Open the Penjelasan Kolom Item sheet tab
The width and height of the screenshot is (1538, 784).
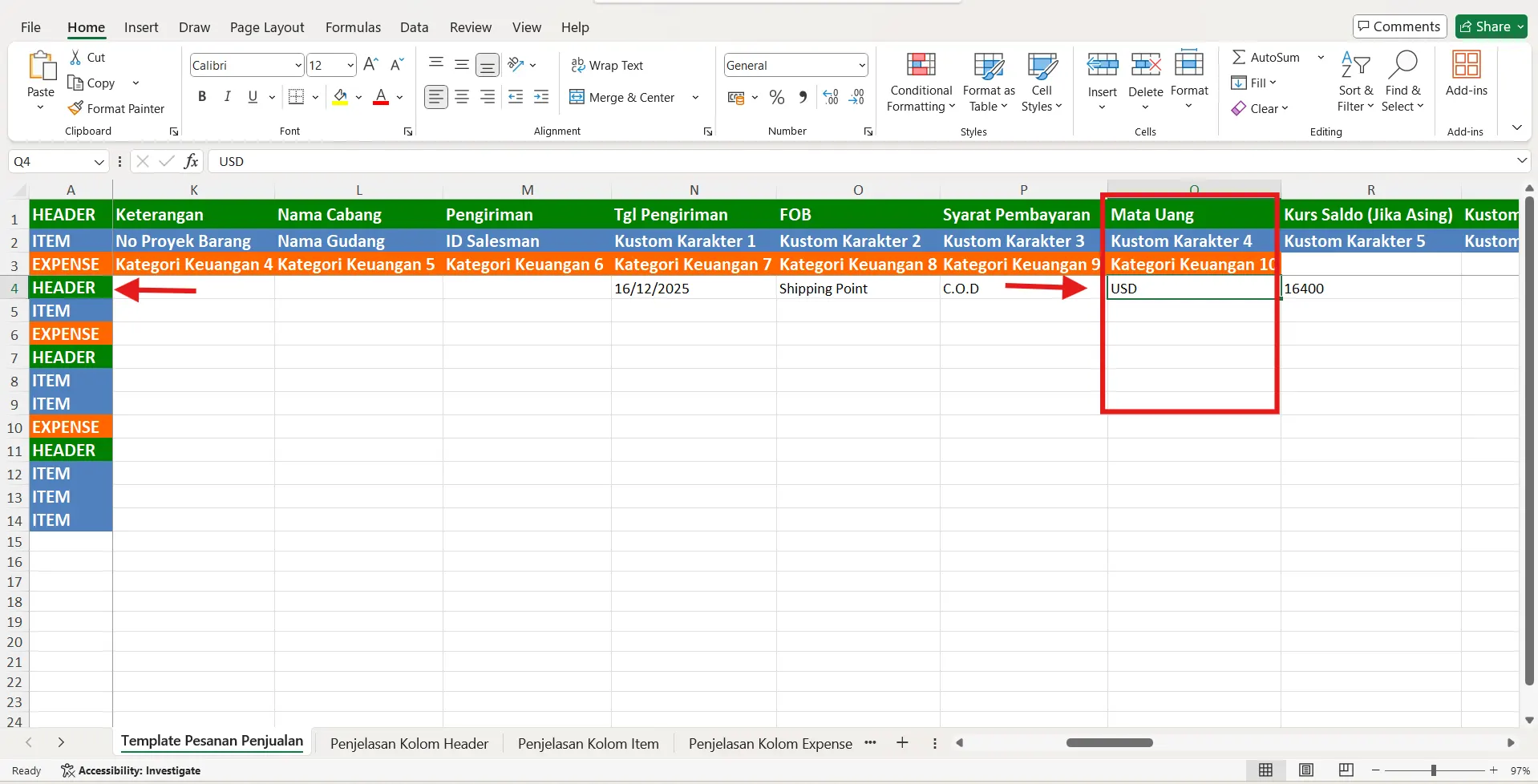coord(588,743)
